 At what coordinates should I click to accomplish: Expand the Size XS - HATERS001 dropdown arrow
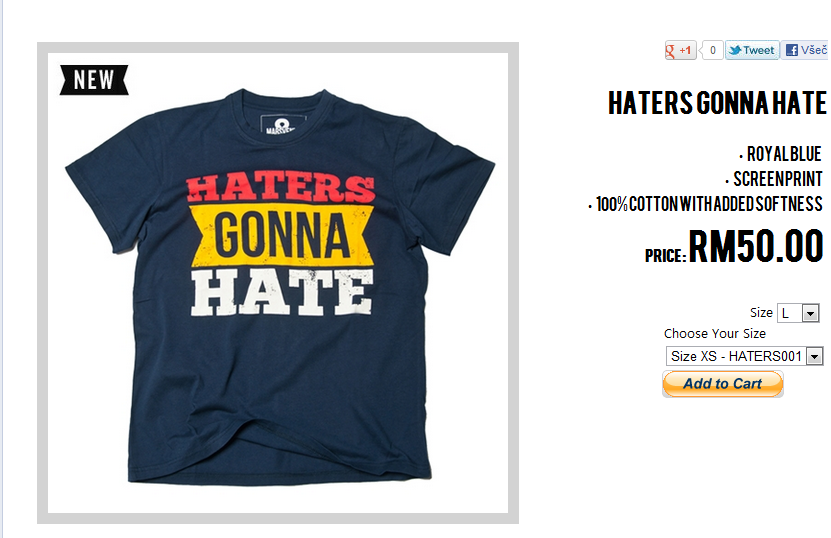pyautogui.click(x=815, y=356)
